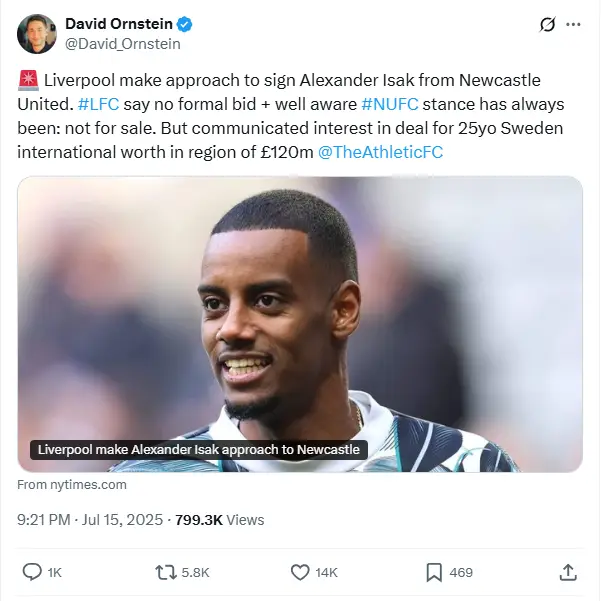The image size is (601, 601).
Task: Bookmark the tweet with the bookmark icon
Action: click(434, 572)
